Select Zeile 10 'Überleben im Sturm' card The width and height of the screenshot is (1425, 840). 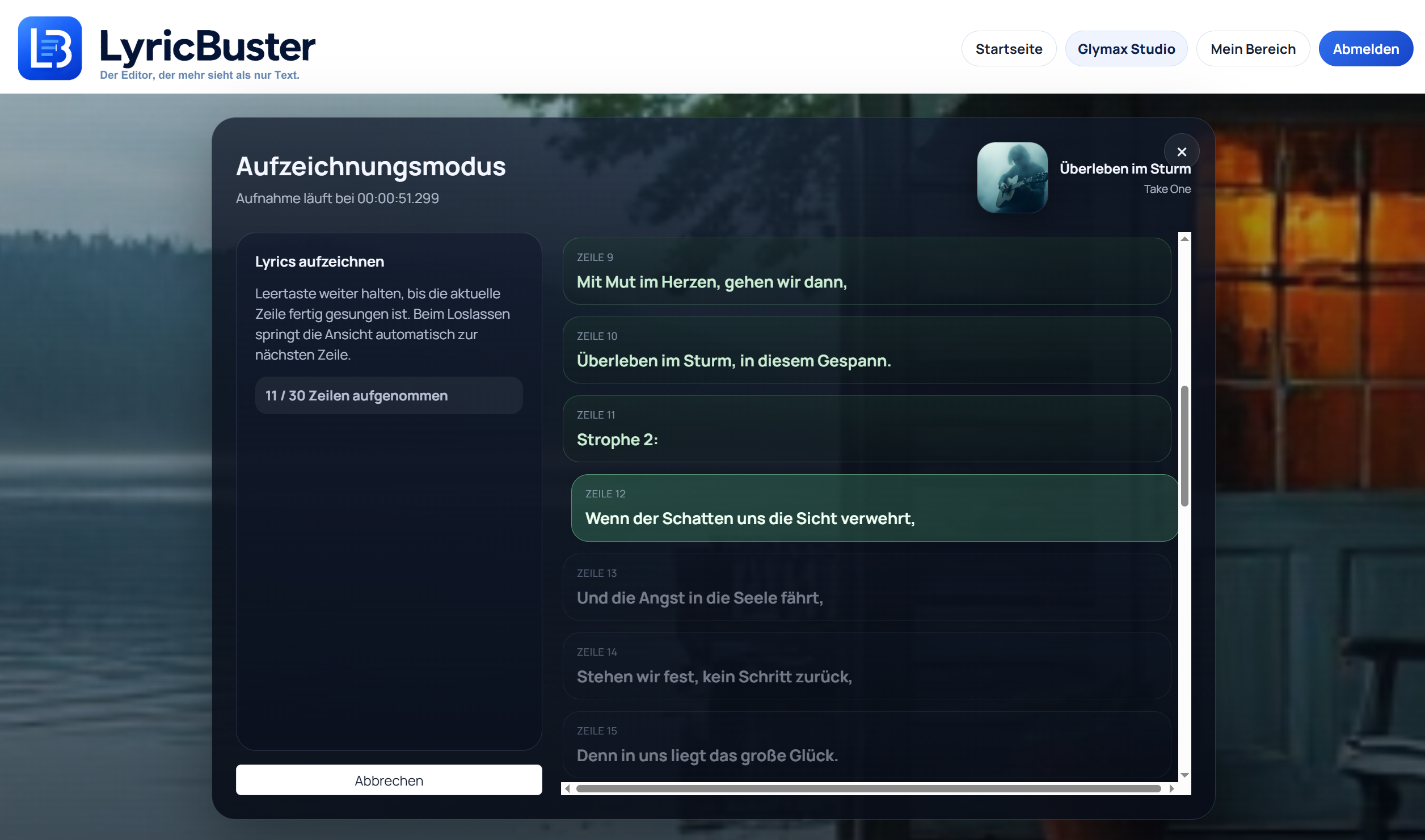pos(867,350)
